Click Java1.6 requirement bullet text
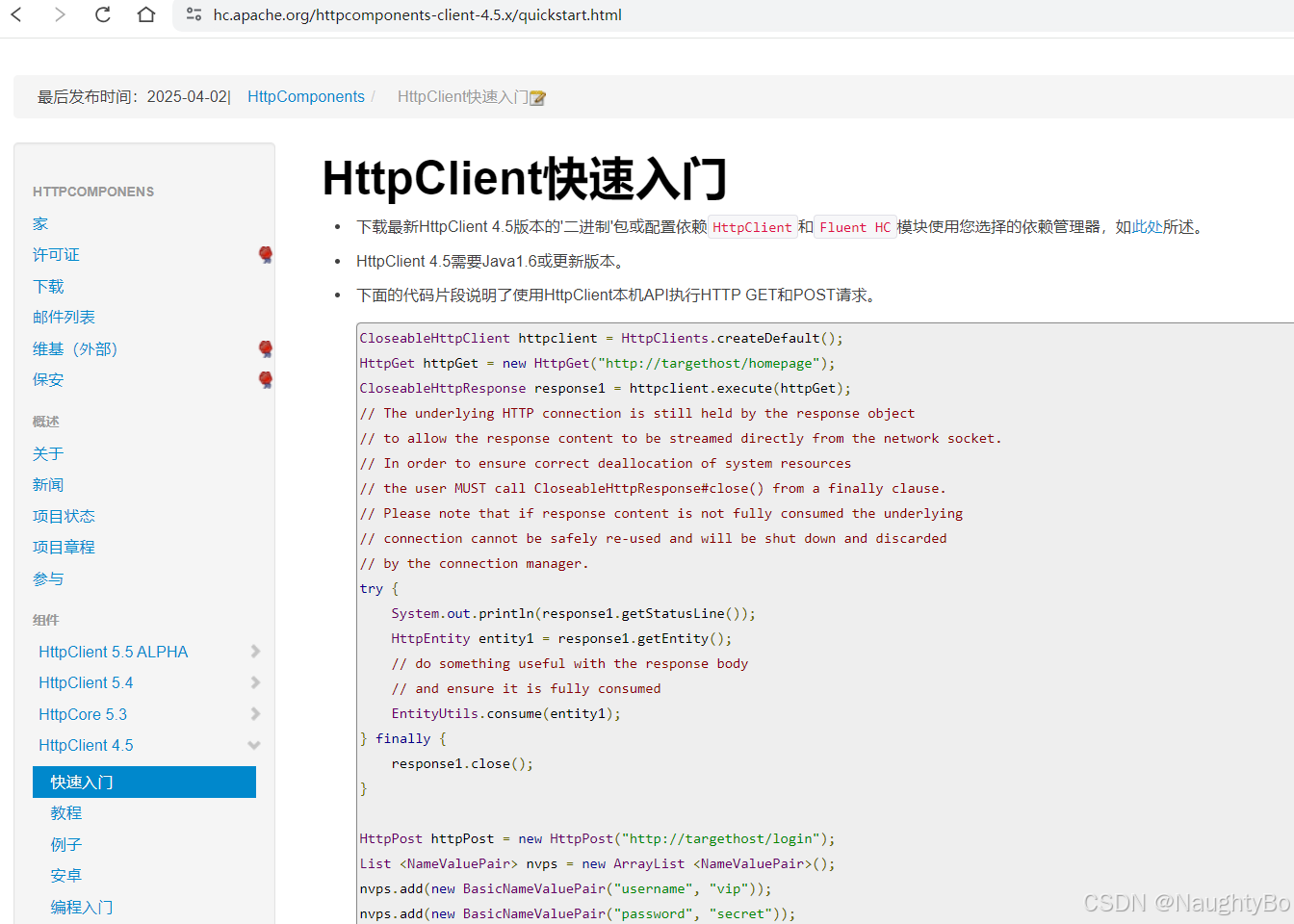Image resolution: width=1294 pixels, height=924 pixels. [493, 262]
